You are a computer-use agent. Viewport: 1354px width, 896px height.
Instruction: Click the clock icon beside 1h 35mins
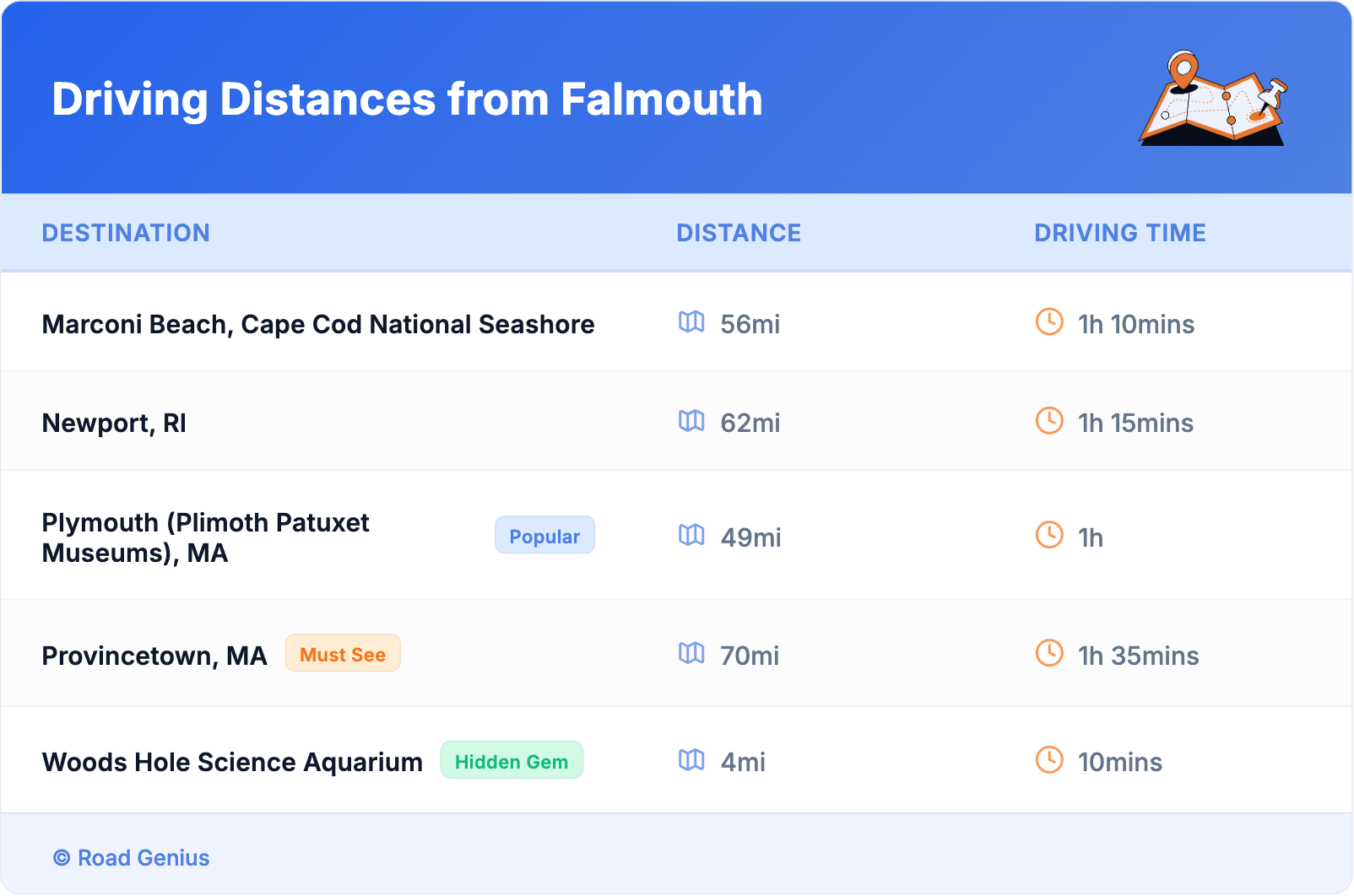point(1049,654)
